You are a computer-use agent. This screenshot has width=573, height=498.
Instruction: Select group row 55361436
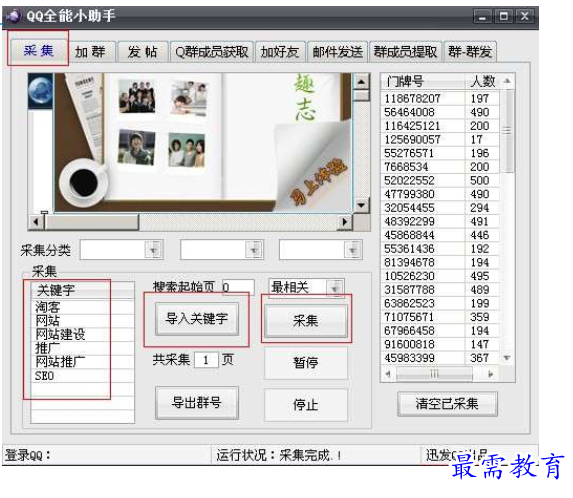click(440, 249)
